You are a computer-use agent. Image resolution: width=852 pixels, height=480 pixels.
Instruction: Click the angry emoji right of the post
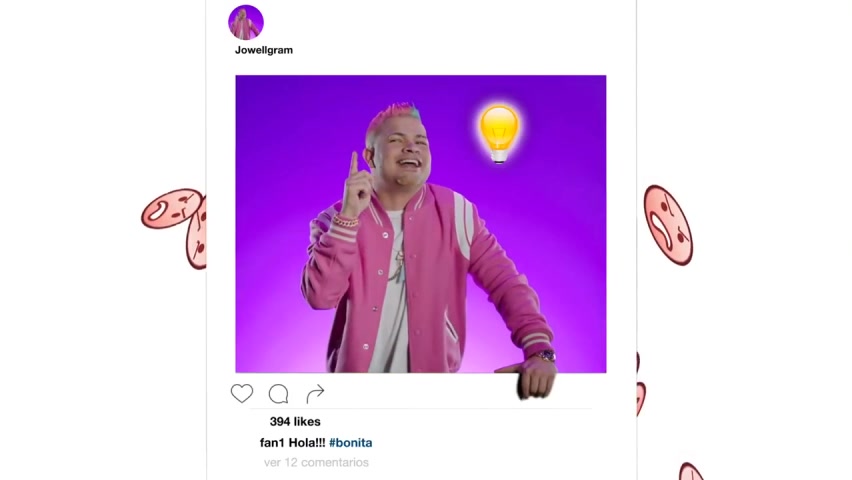(x=668, y=225)
